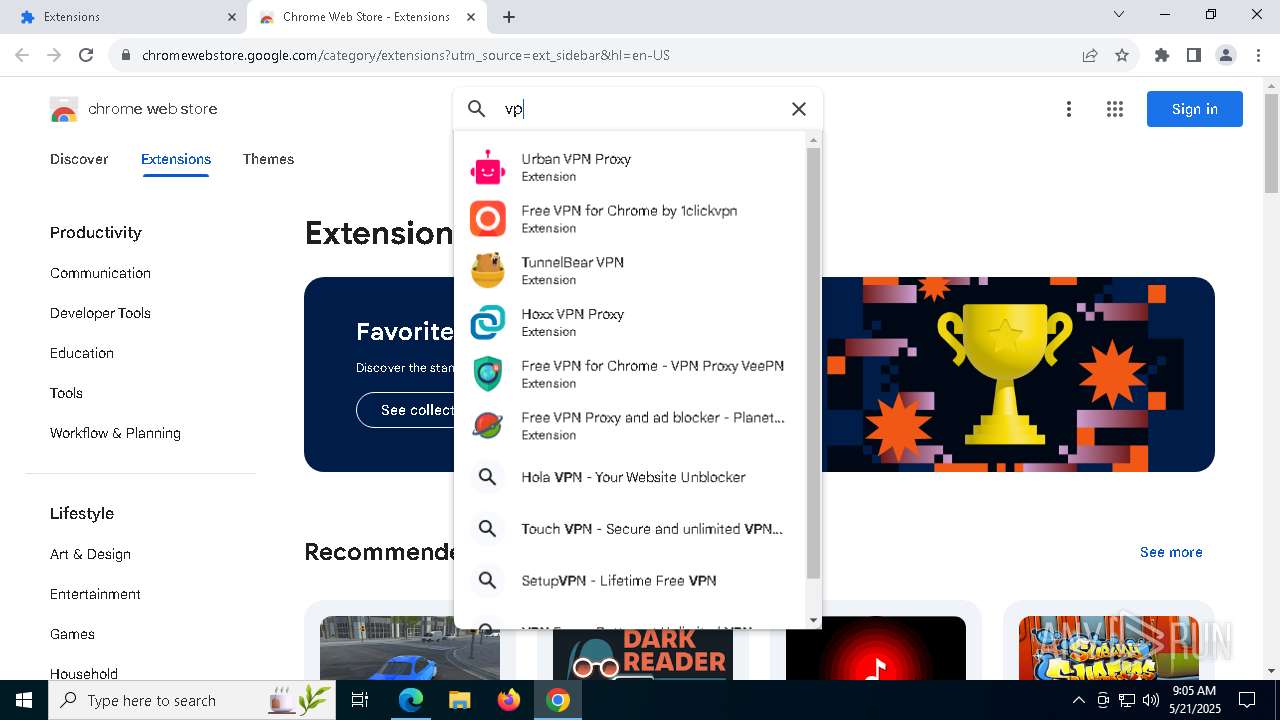The width and height of the screenshot is (1280, 720).
Task: Click the Chrome Web Store logo
Action: point(64,109)
